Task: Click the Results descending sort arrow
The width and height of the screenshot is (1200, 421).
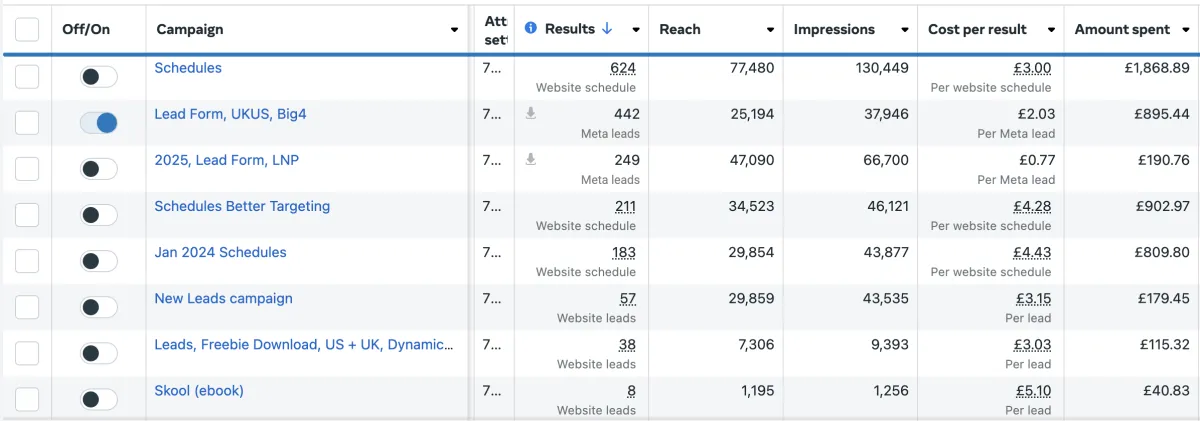Action: 606,29
